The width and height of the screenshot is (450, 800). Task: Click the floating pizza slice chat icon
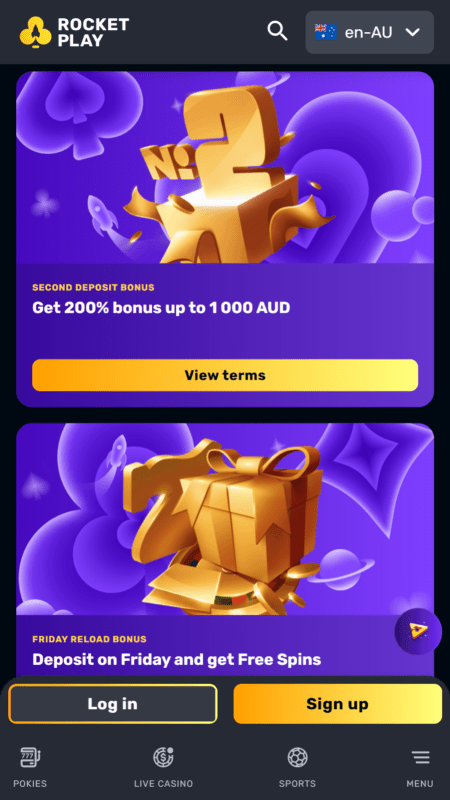click(418, 632)
